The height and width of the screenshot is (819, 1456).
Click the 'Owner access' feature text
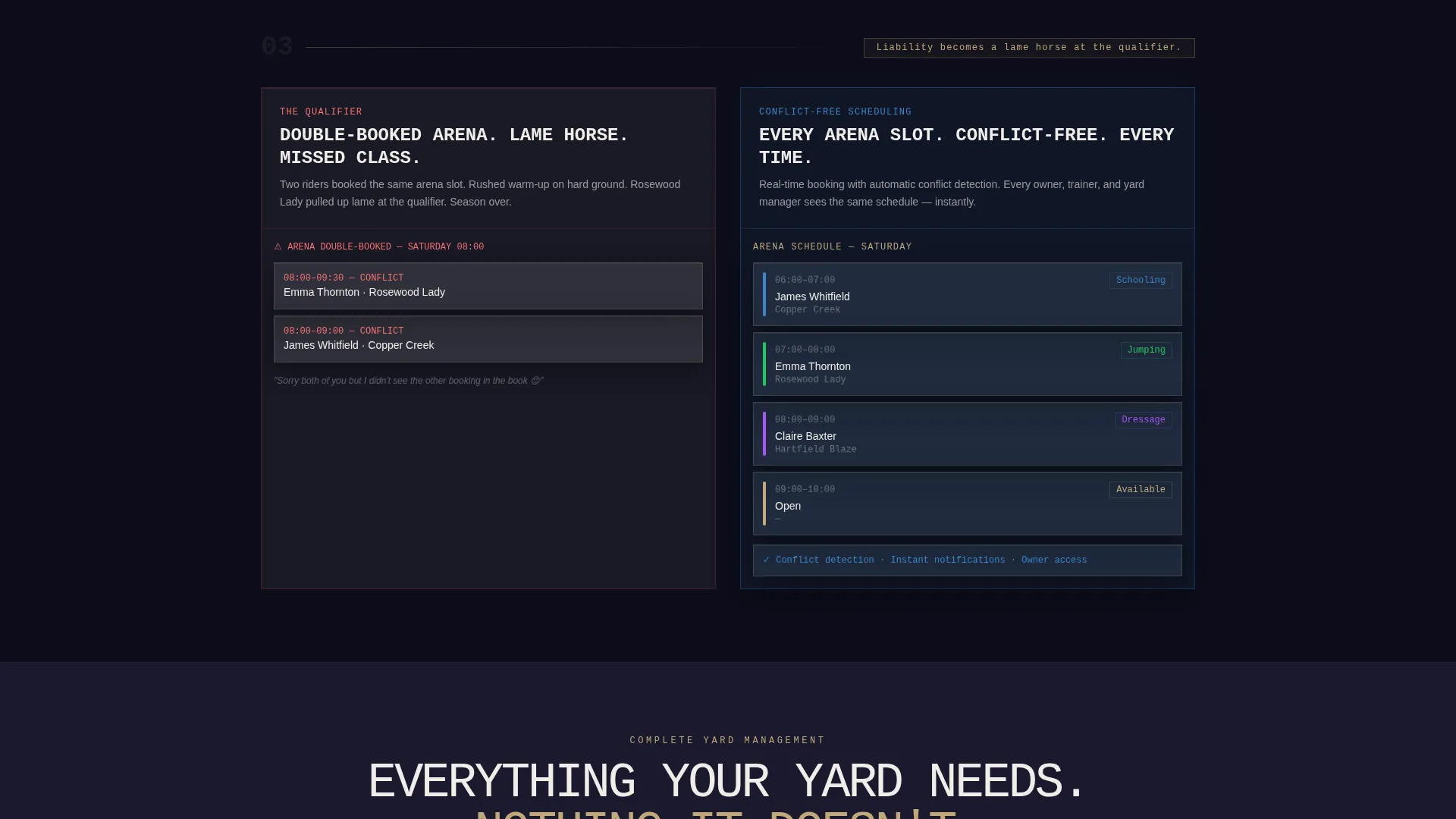click(x=1054, y=560)
